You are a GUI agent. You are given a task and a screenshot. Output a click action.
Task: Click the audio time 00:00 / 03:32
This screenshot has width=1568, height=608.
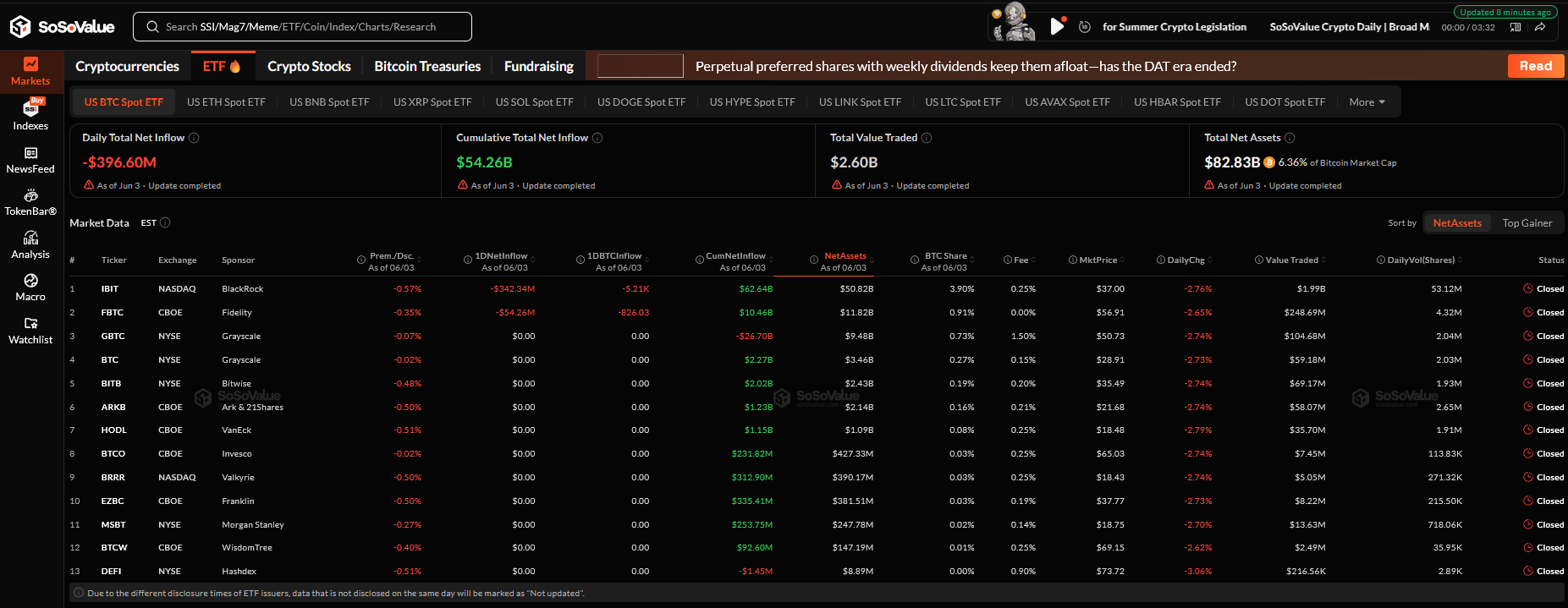coord(1468,27)
